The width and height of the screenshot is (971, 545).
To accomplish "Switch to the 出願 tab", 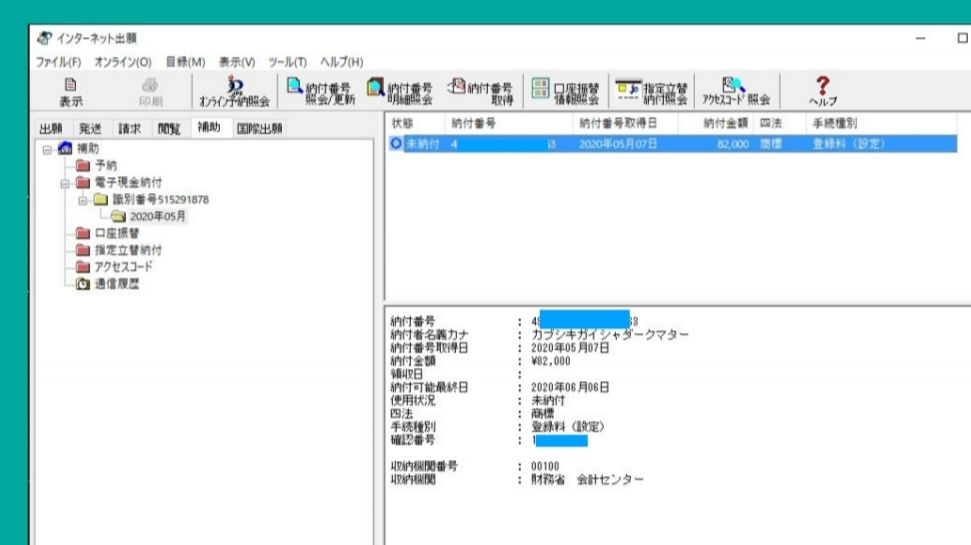I will coord(50,128).
